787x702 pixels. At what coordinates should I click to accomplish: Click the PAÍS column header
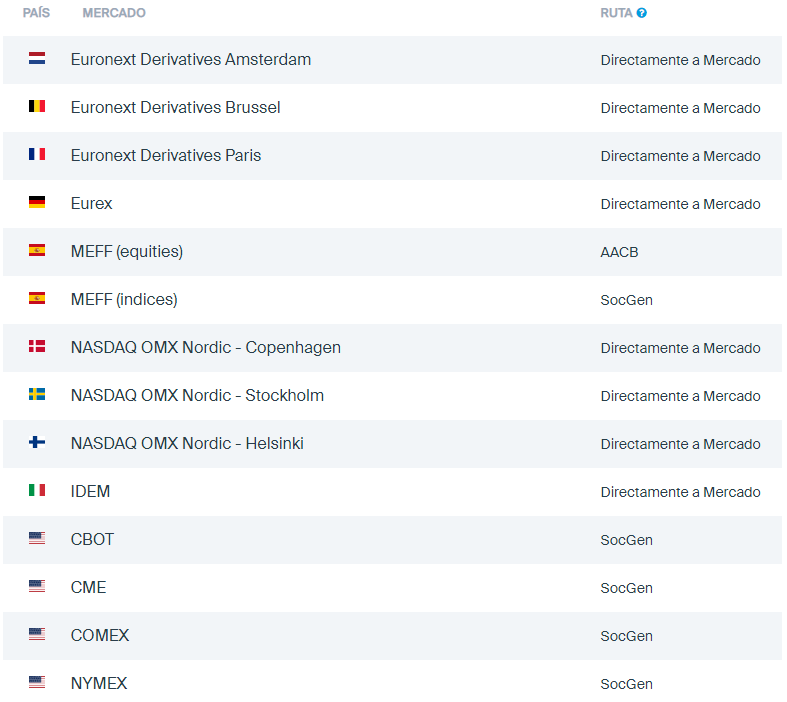click(36, 13)
